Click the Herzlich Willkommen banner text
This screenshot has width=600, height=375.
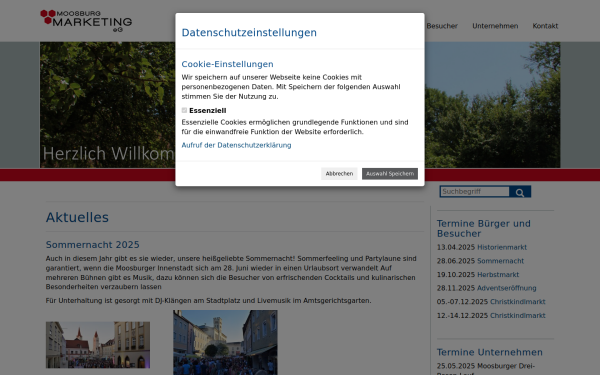108,154
